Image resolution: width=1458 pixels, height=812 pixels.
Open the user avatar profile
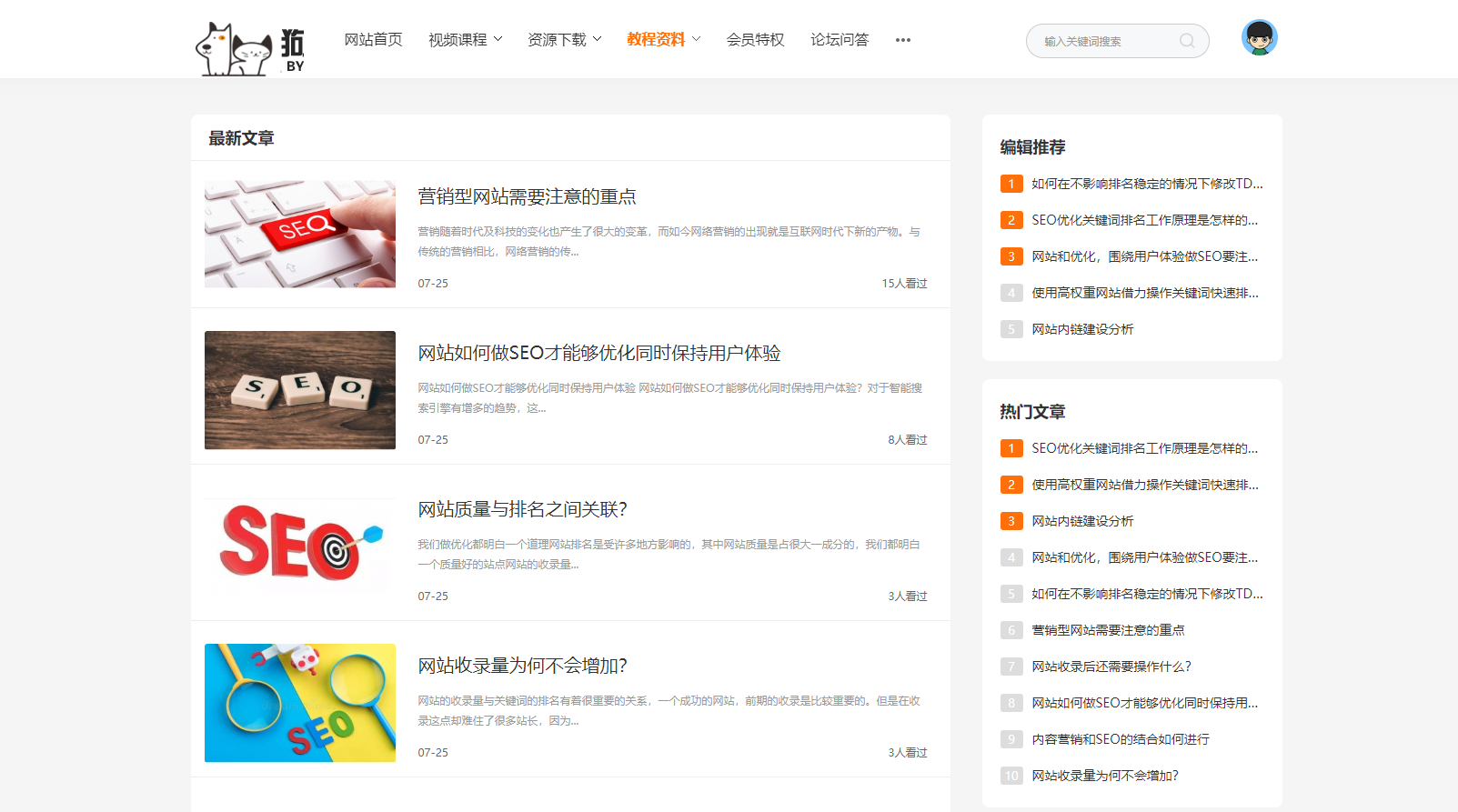(x=1260, y=37)
